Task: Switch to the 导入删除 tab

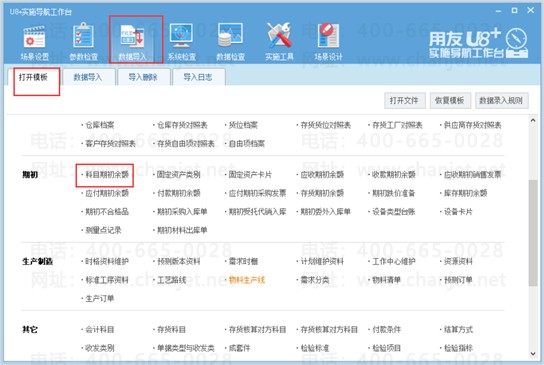Action: tap(143, 77)
